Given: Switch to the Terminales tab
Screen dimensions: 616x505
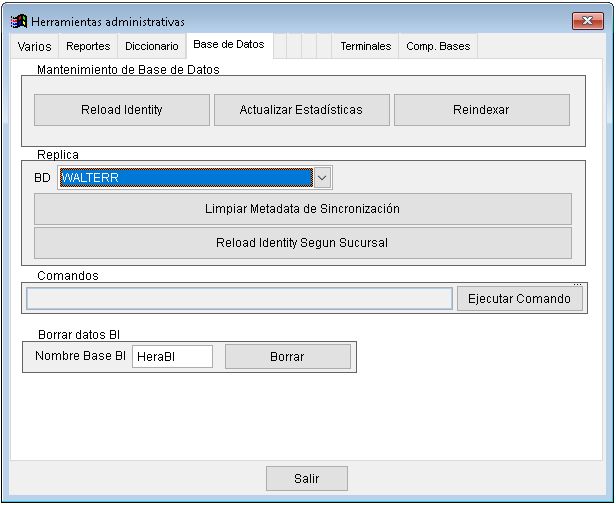Looking at the screenshot, I should (x=365, y=46).
